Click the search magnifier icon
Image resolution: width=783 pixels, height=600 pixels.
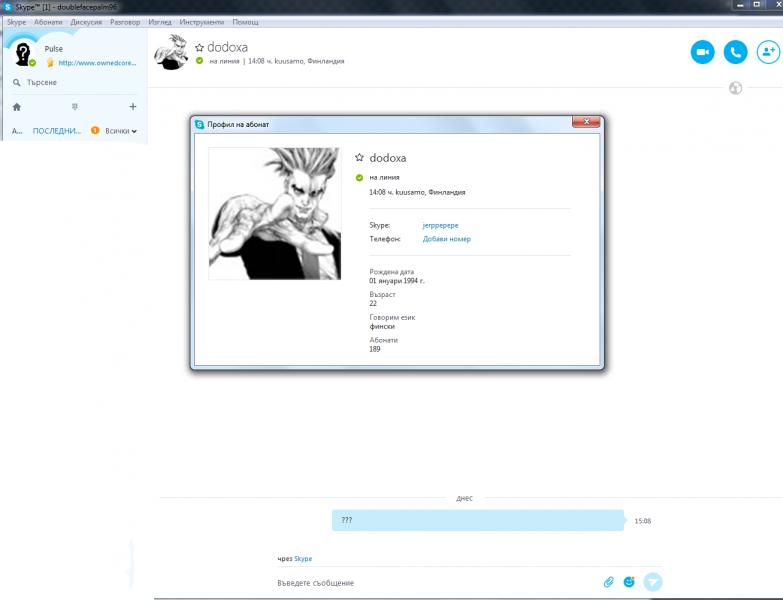[x=16, y=82]
